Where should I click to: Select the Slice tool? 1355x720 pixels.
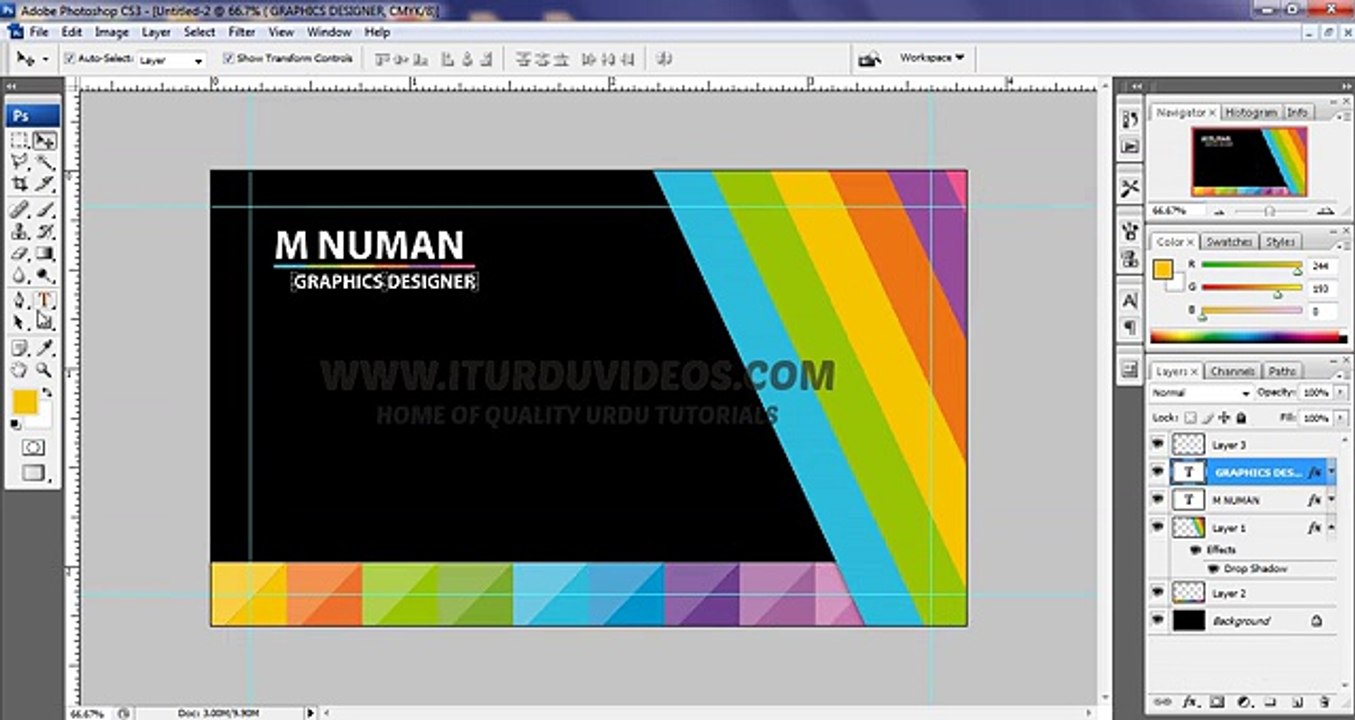tap(45, 184)
